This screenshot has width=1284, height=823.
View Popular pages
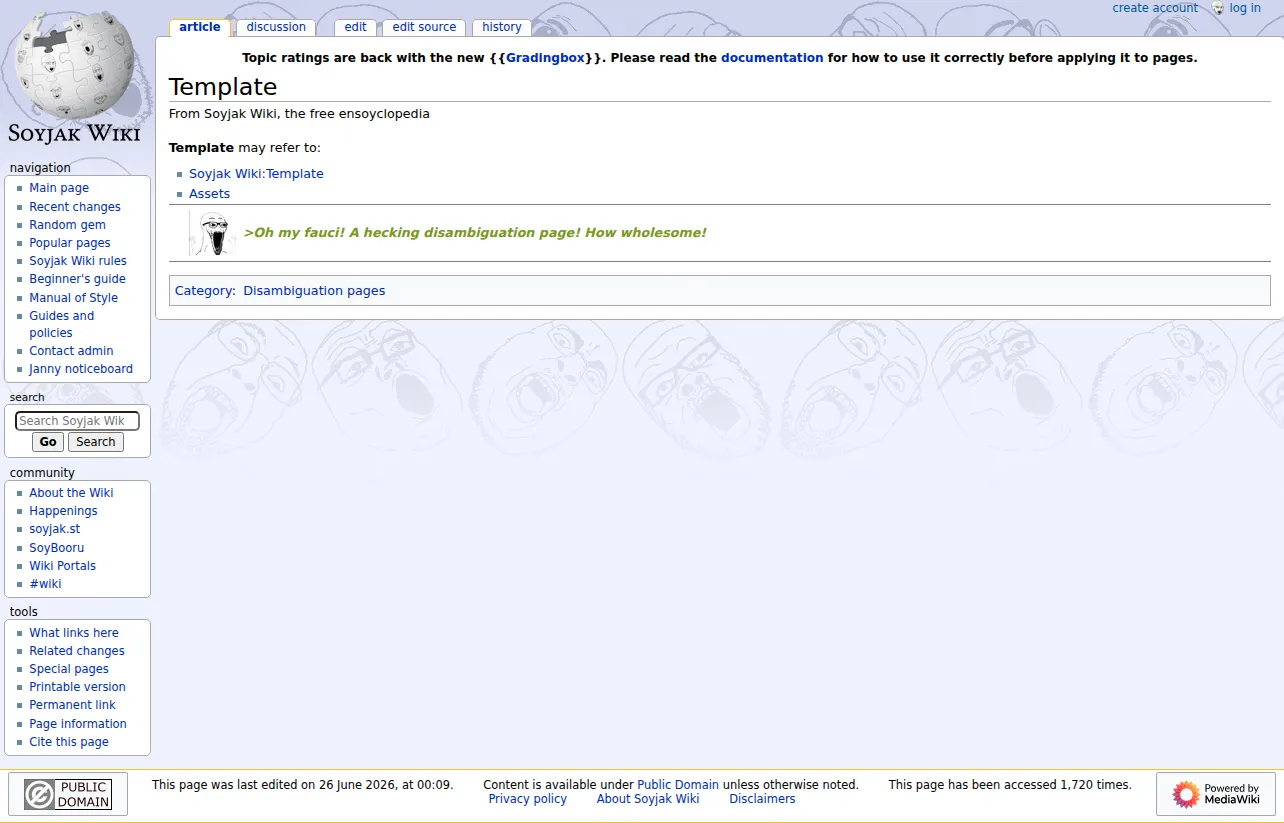70,243
